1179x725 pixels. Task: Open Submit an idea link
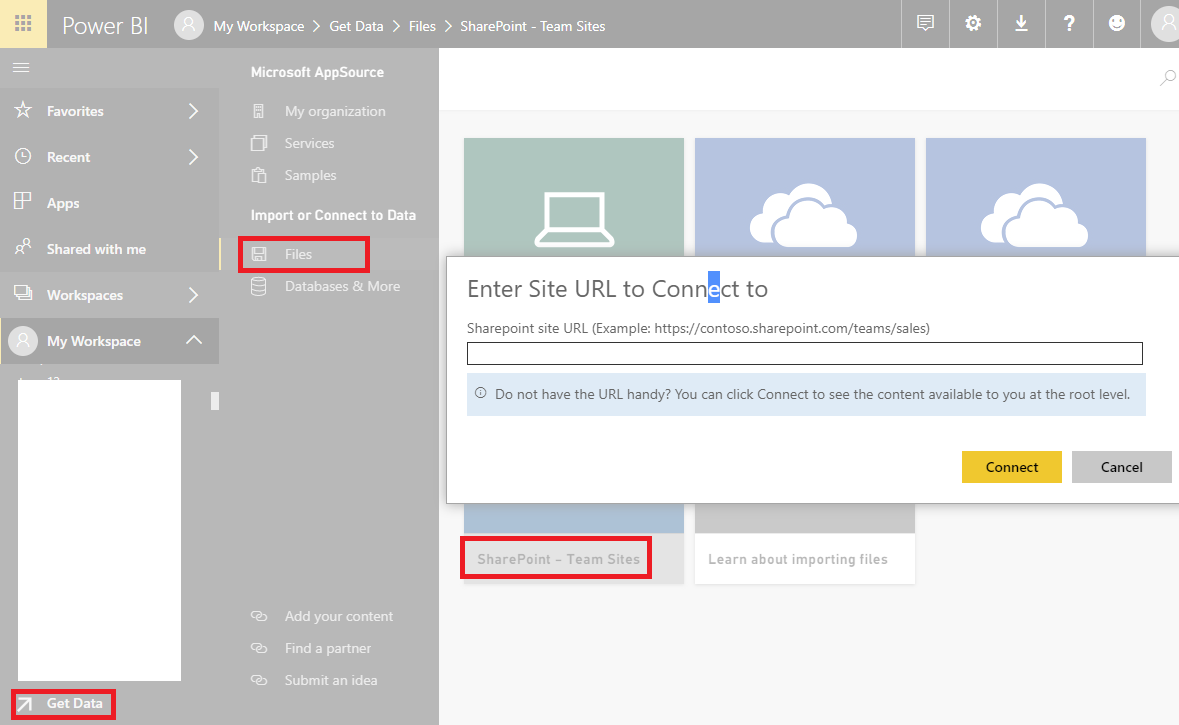[x=331, y=680]
